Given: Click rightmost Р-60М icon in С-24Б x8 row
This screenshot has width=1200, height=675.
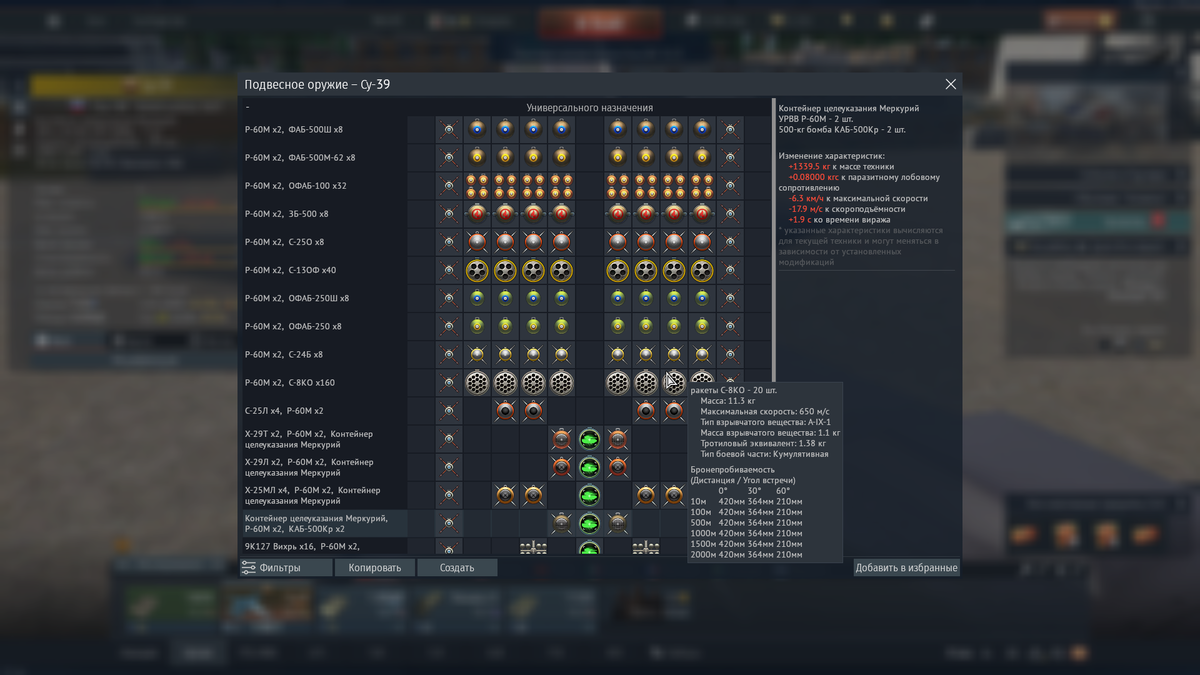Looking at the screenshot, I should [x=730, y=354].
